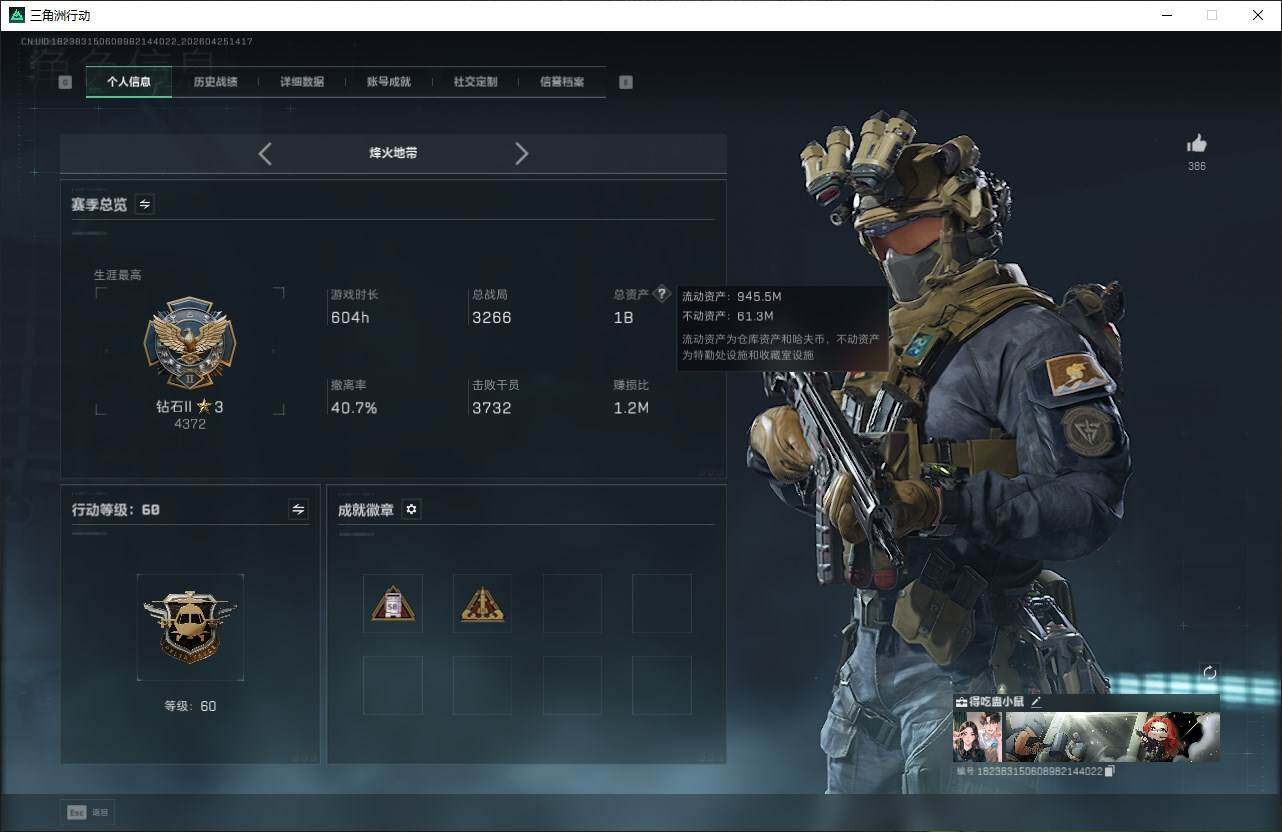
Task: Select the first achievement badge with the card emblem
Action: [392, 603]
